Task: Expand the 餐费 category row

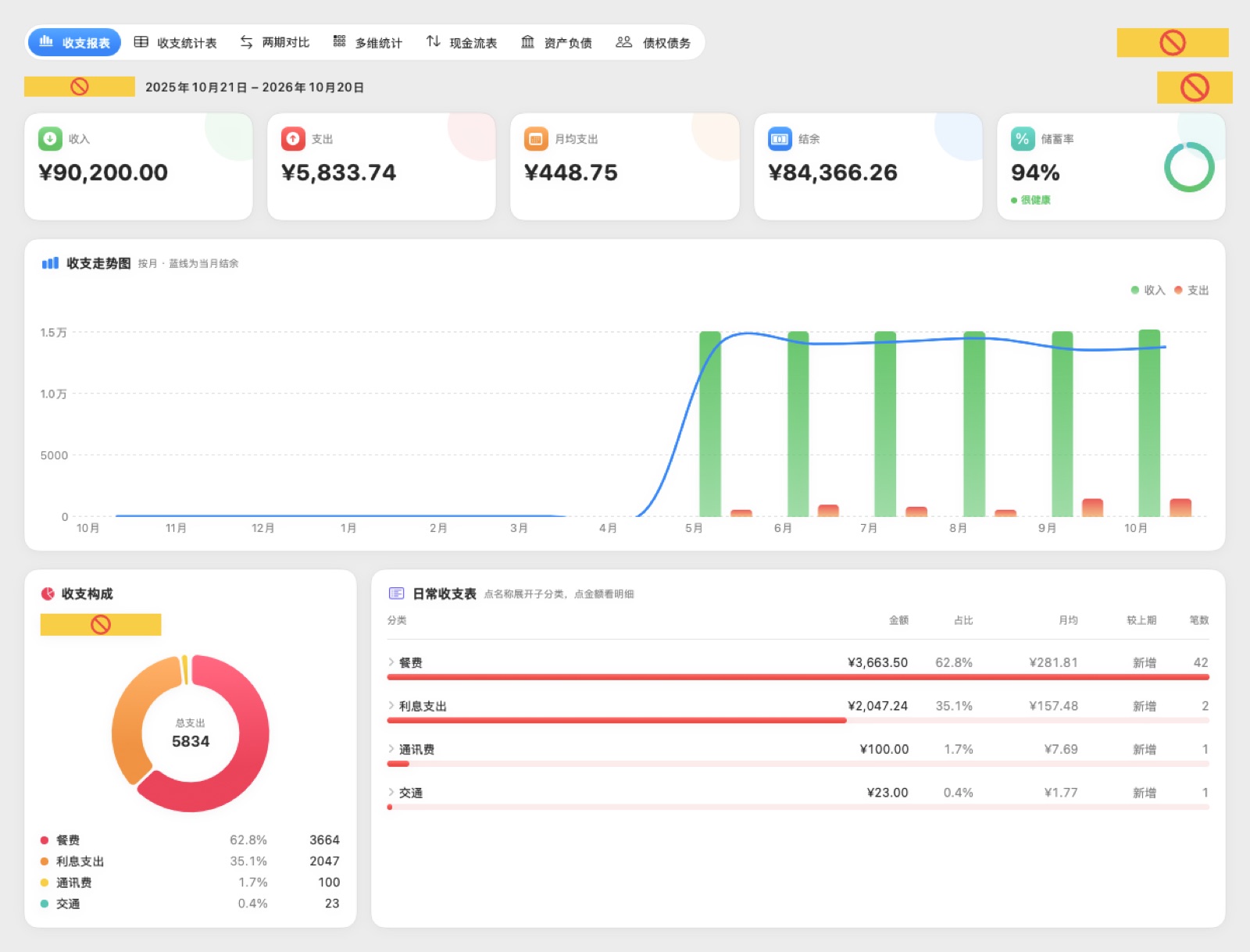Action: (x=405, y=662)
